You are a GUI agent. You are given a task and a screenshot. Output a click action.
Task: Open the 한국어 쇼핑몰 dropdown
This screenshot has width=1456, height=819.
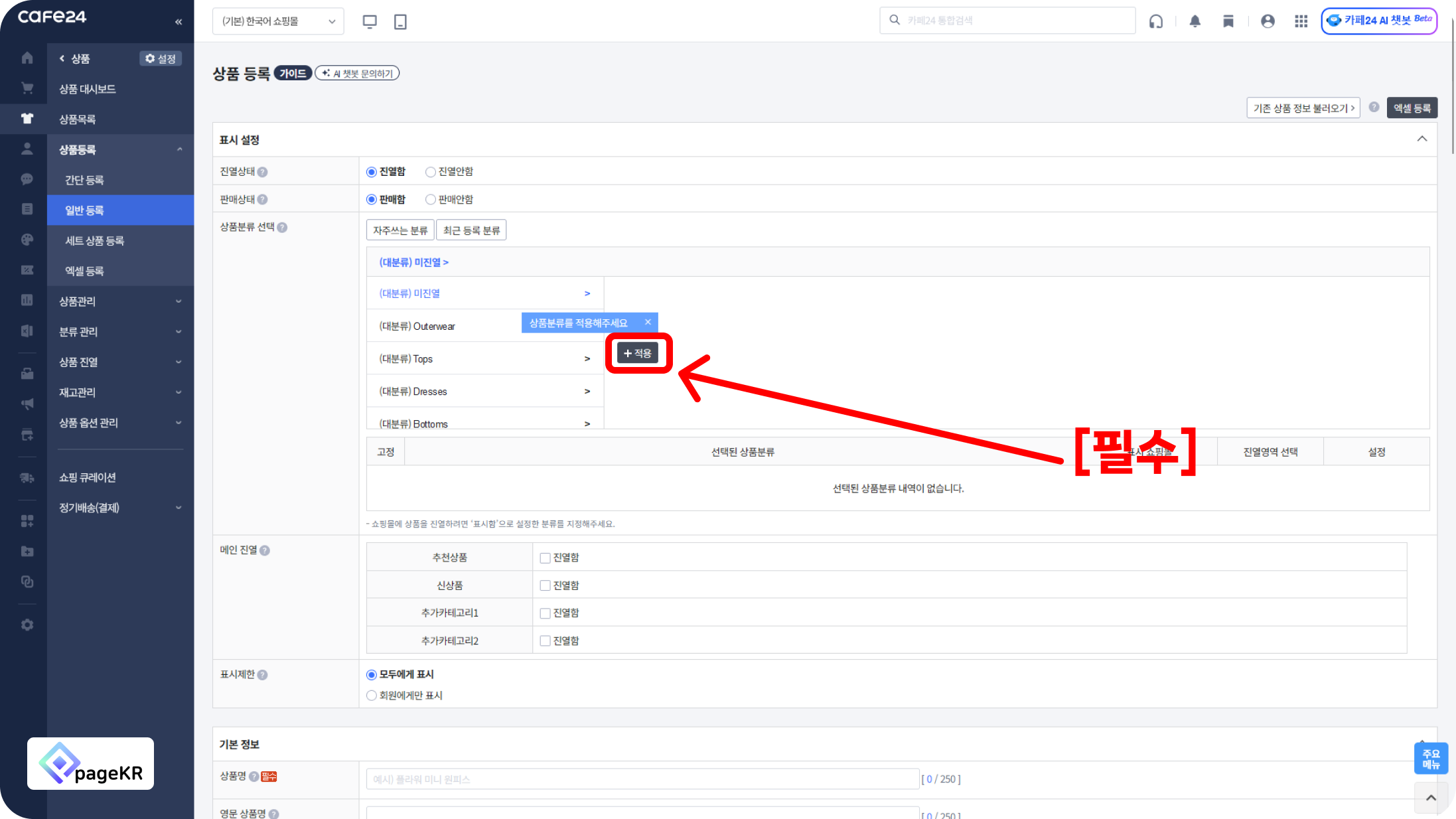click(278, 21)
